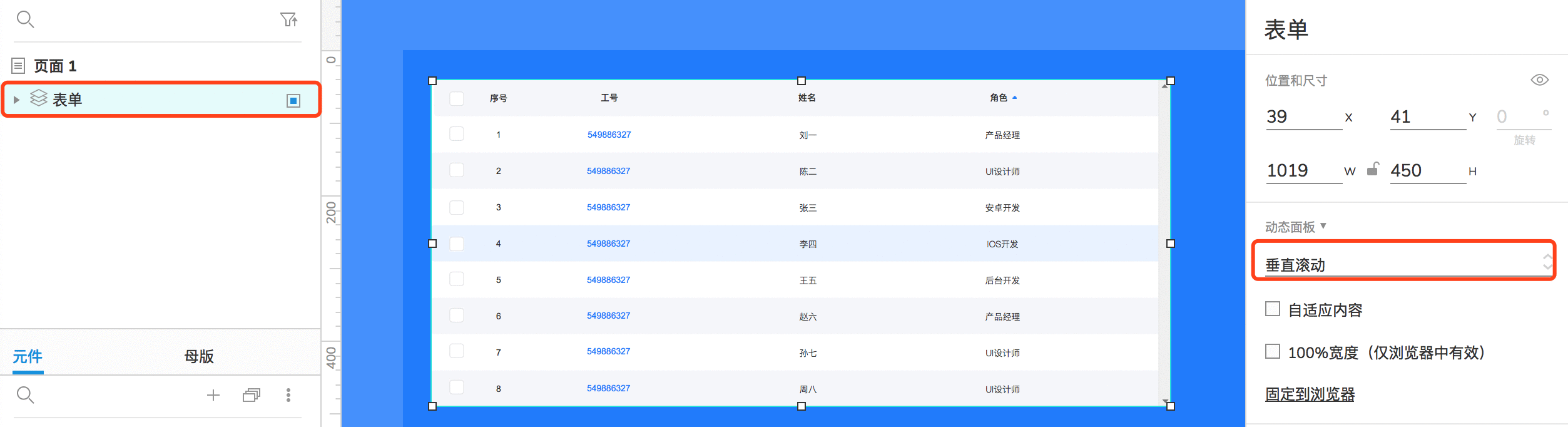Toggle visibility with the eye icon
This screenshot has width=1568, height=427.
pos(1540,80)
